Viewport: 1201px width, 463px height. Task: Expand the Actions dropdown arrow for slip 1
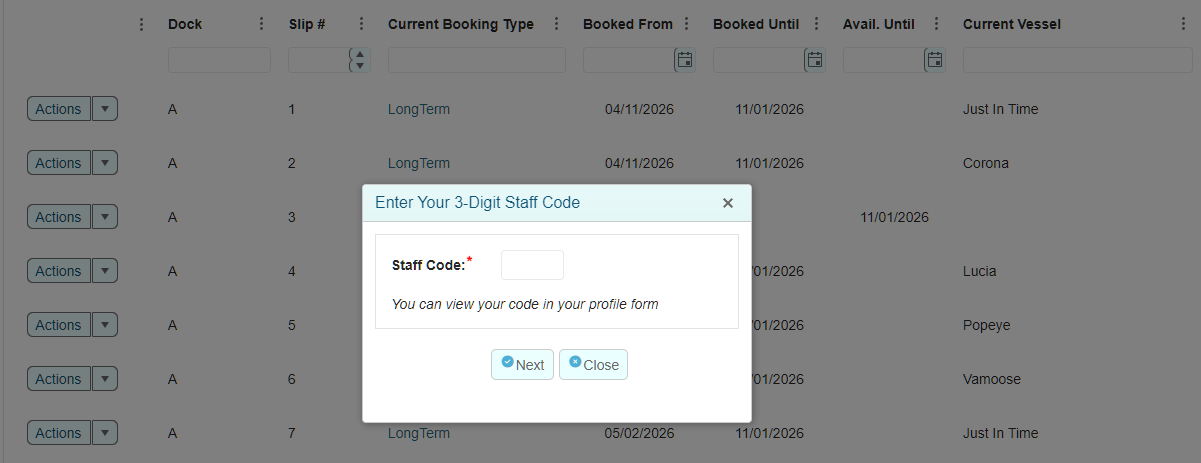[105, 109]
